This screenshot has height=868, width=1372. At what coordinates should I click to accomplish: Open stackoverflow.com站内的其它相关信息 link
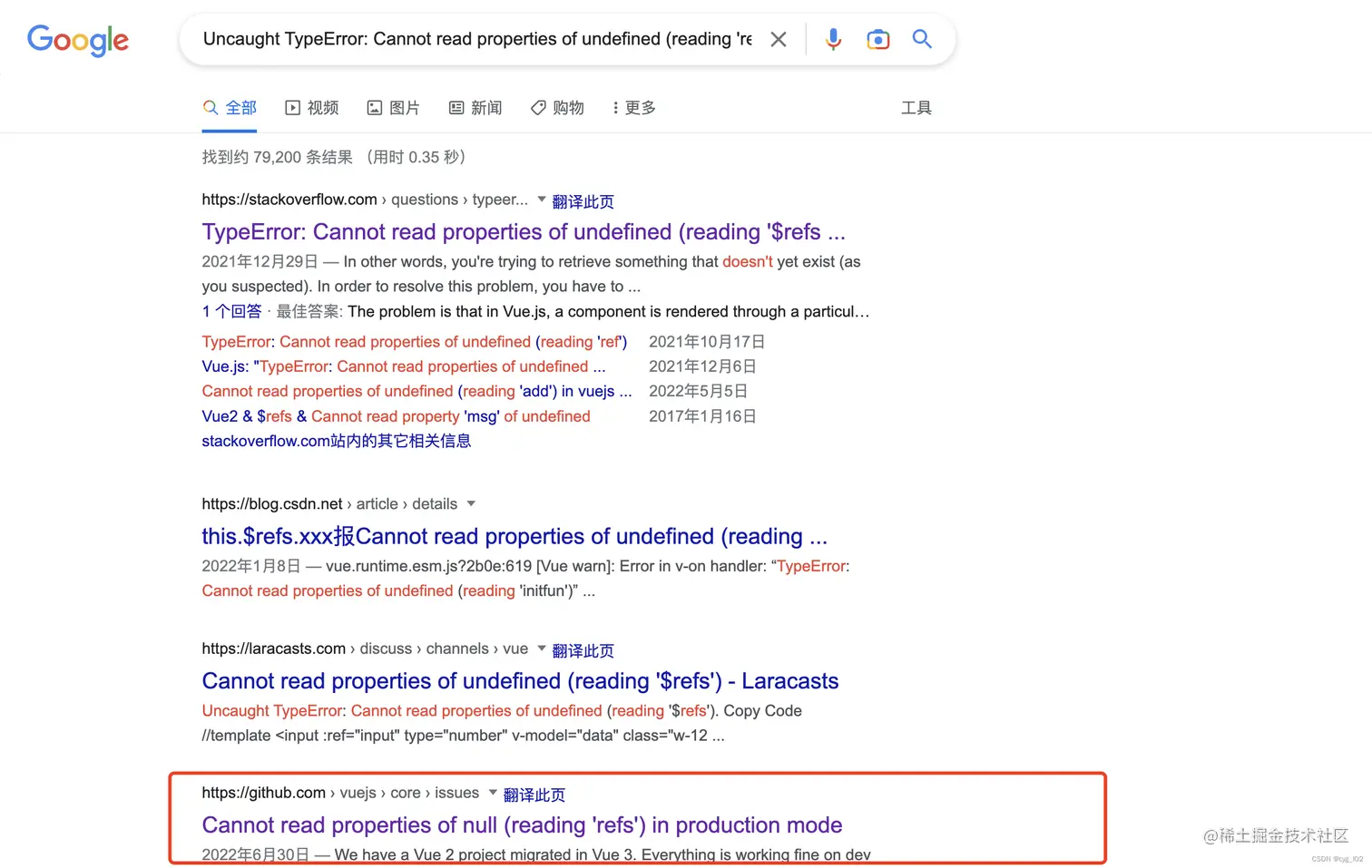click(x=337, y=441)
